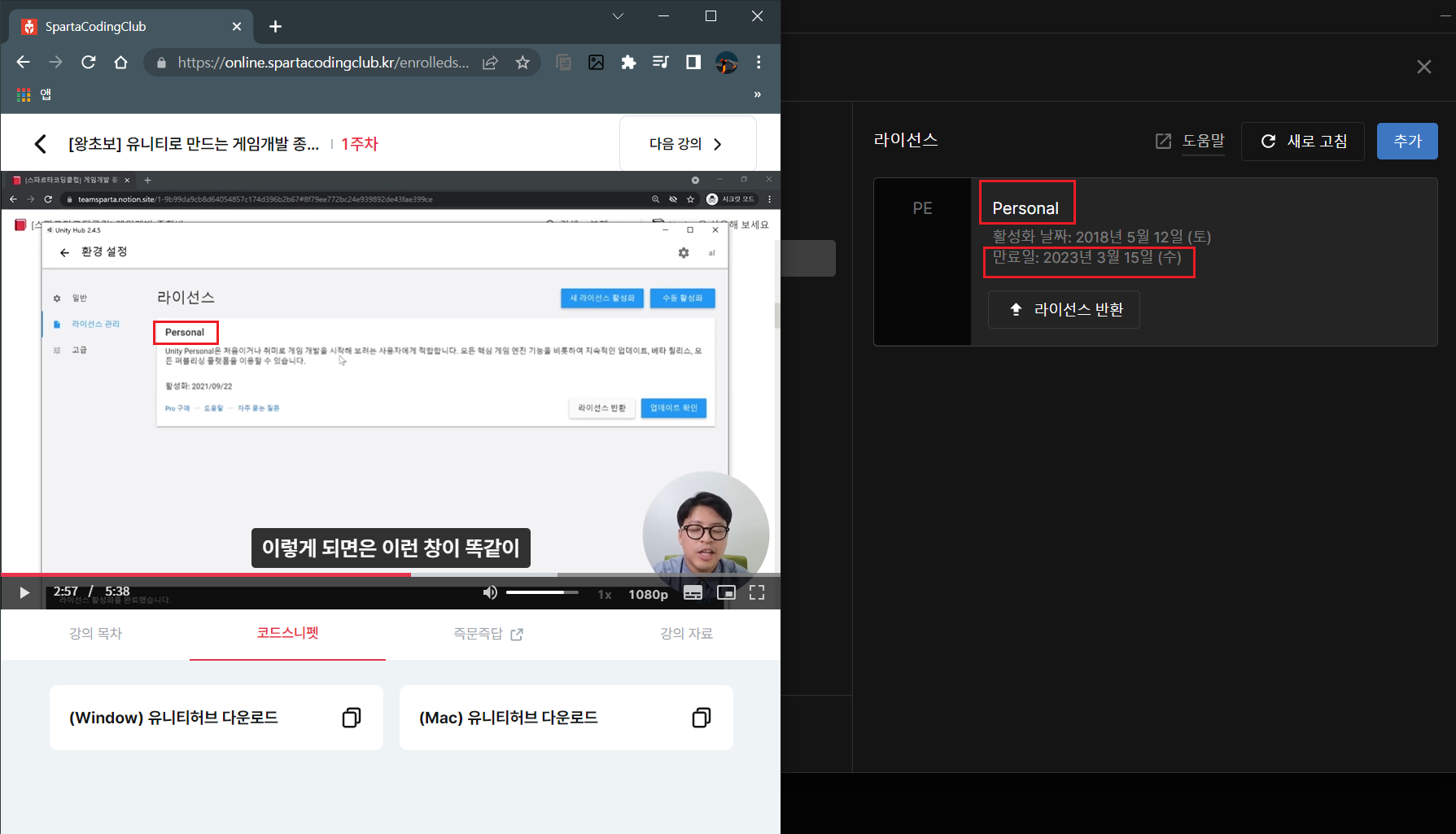This screenshot has width=1456, height=834.
Task: Open the 도움말 help link in Unity Hub
Action: (1191, 141)
